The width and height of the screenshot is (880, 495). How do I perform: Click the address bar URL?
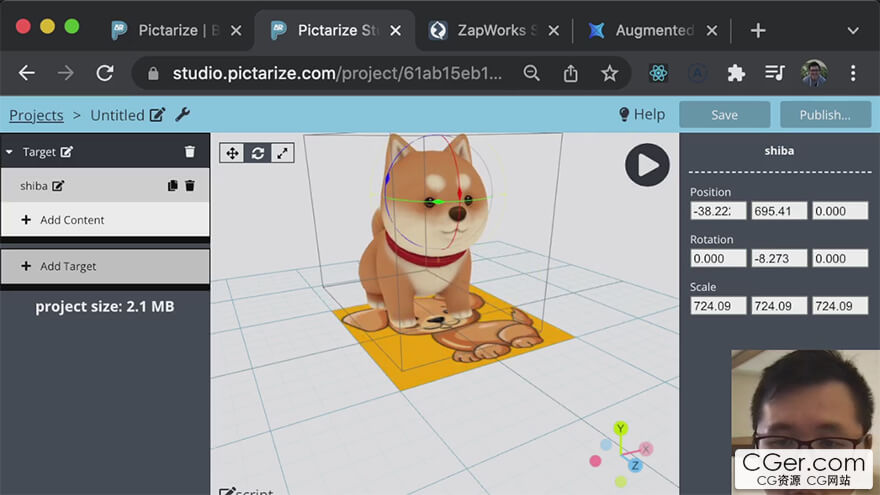coord(337,73)
